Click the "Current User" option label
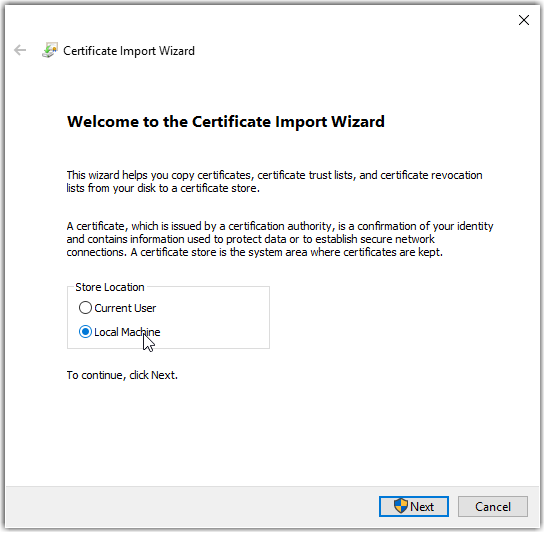545x533 pixels. 125,308
